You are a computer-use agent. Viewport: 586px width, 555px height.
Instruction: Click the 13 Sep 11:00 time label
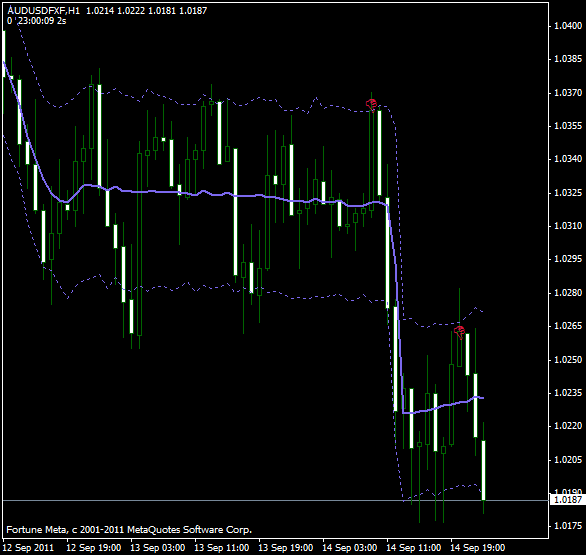(x=222, y=548)
